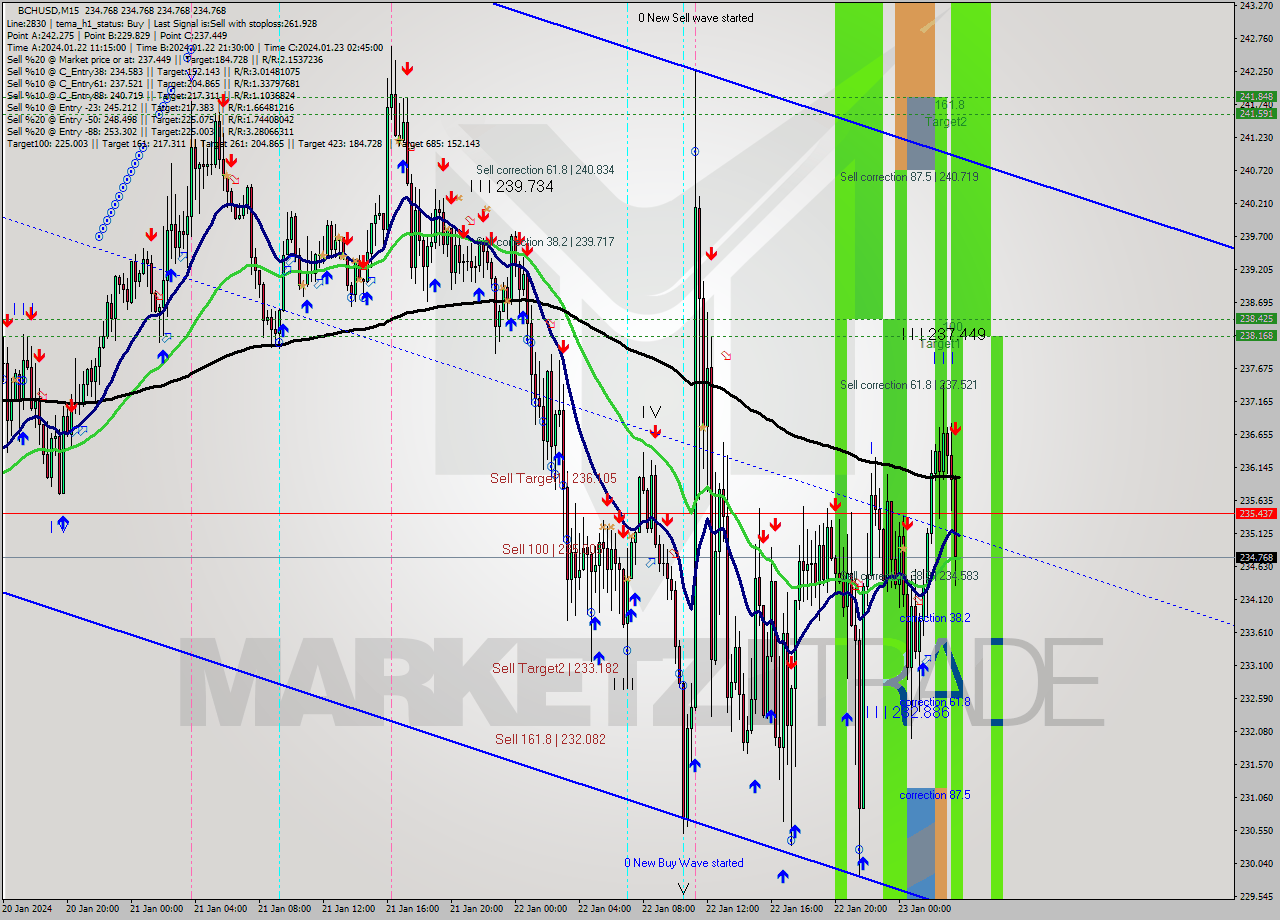Click '22 Jan 20:00' on the time axis
Image resolution: width=1280 pixels, height=920 pixels.
click(862, 909)
